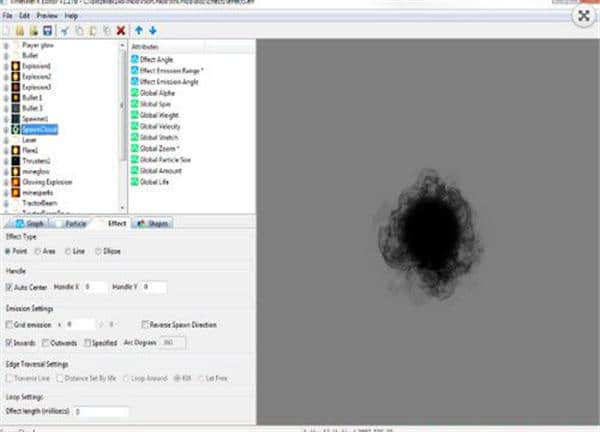600x432 pixels.
Task: Enable the Grid emission checkbox
Action: point(10,324)
